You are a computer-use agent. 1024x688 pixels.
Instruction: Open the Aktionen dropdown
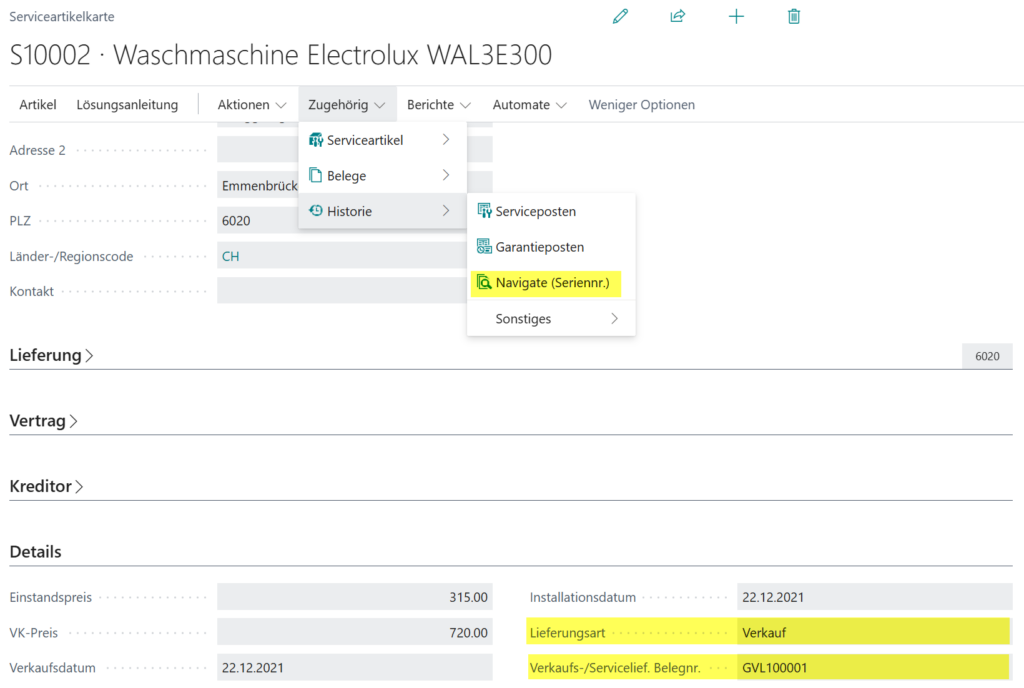click(251, 104)
